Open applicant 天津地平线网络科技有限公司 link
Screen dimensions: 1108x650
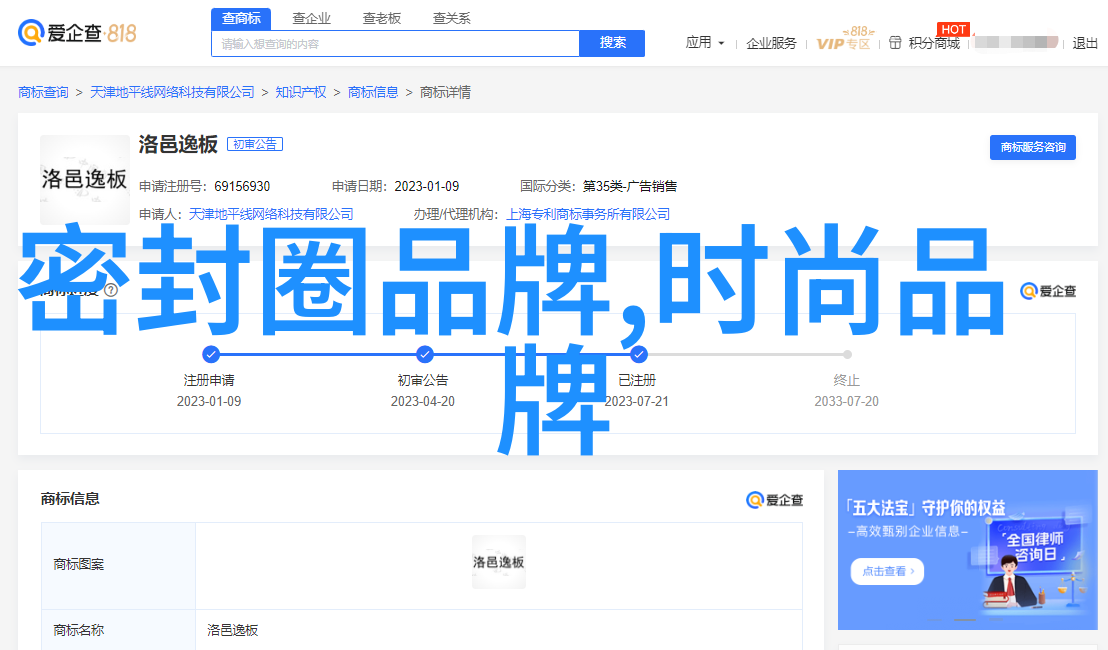tap(271, 214)
